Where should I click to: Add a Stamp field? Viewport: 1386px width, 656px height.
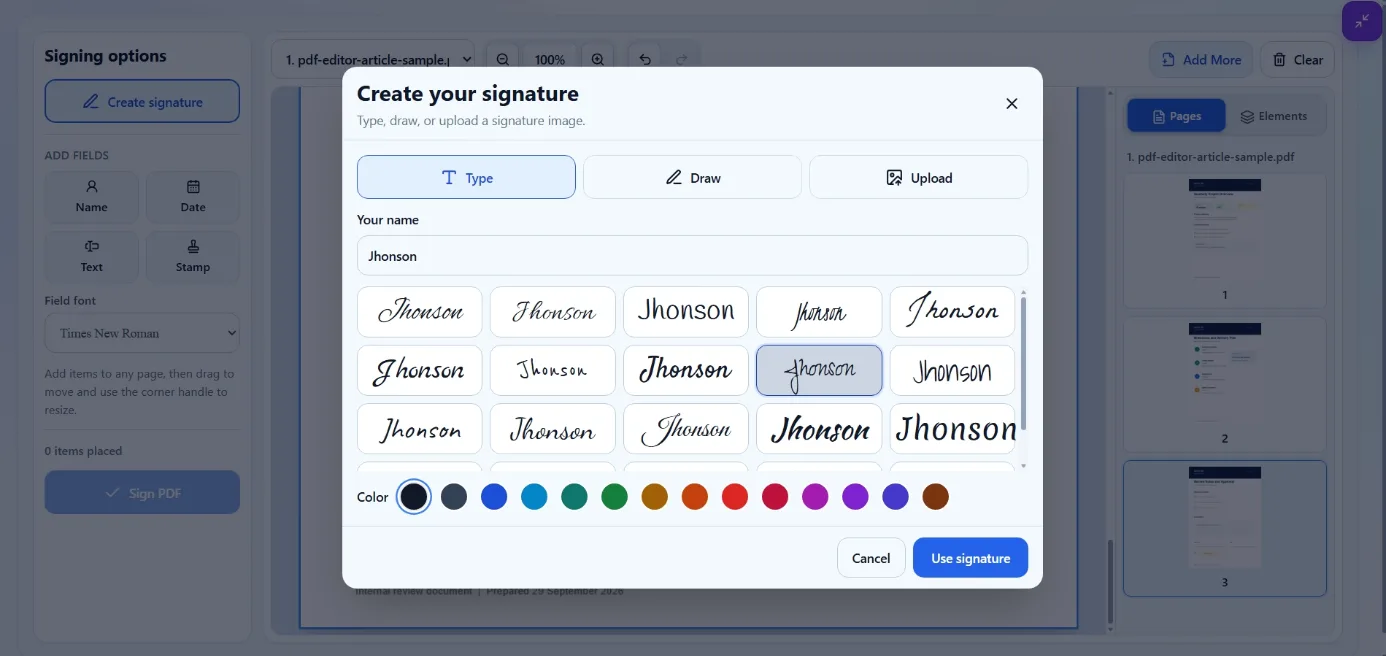tap(193, 257)
